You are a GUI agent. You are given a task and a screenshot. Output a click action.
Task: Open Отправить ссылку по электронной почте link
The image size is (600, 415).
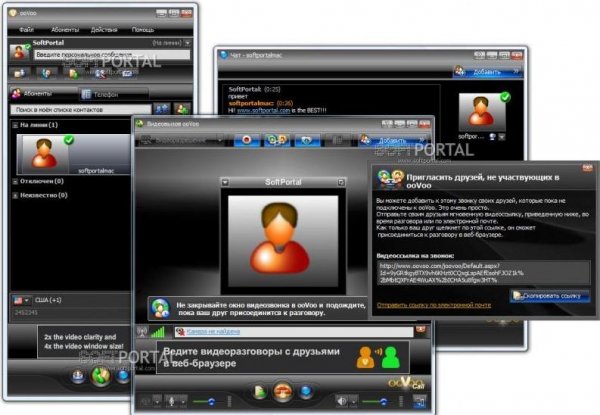(434, 305)
